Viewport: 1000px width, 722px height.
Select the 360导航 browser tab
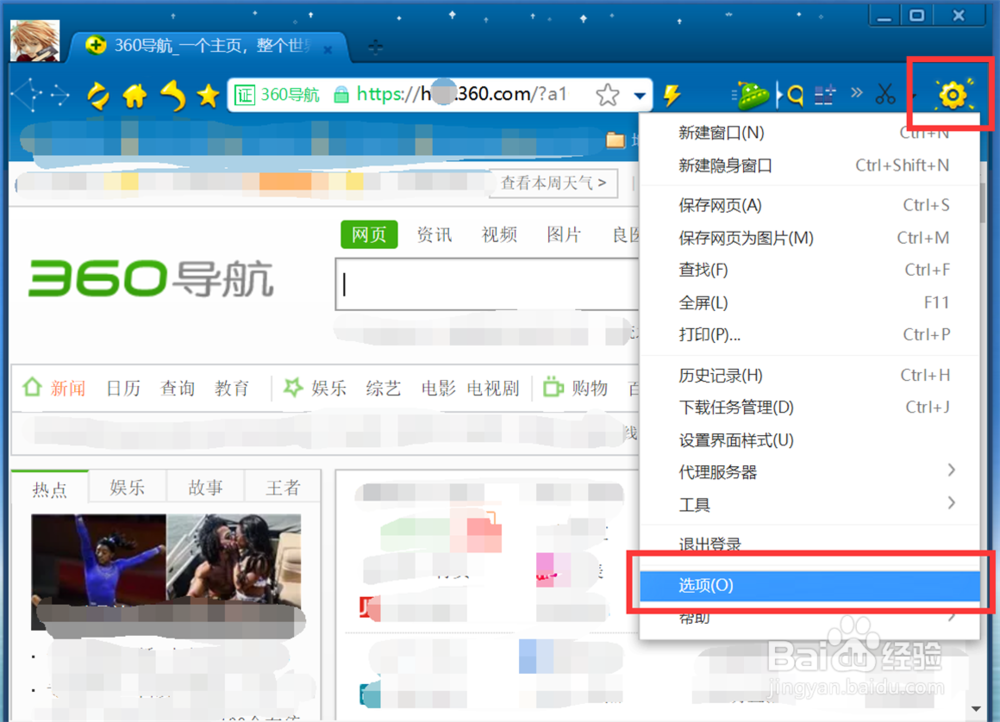[209, 46]
